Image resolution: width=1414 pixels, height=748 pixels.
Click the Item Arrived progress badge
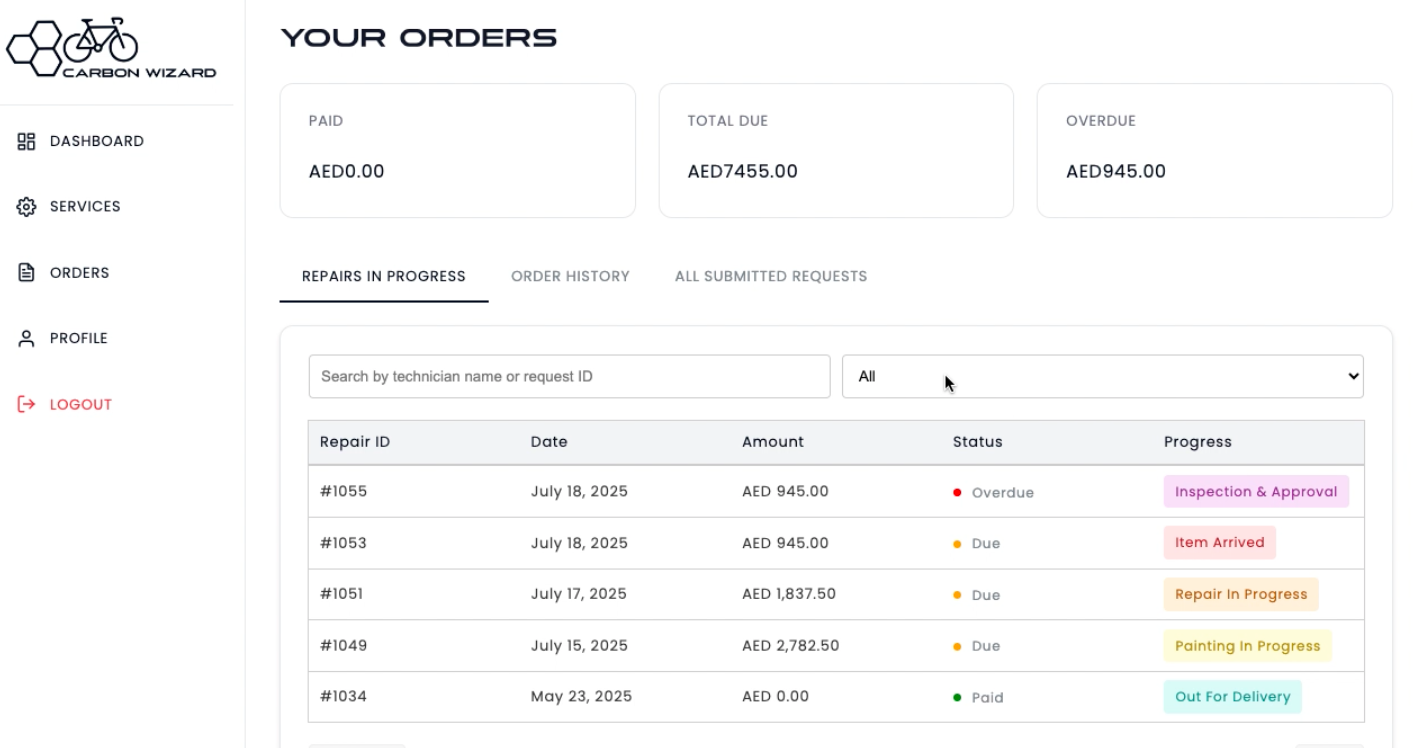pos(1219,542)
